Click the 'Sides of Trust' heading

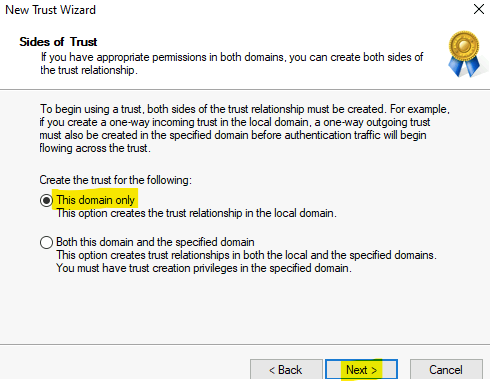click(x=58, y=42)
